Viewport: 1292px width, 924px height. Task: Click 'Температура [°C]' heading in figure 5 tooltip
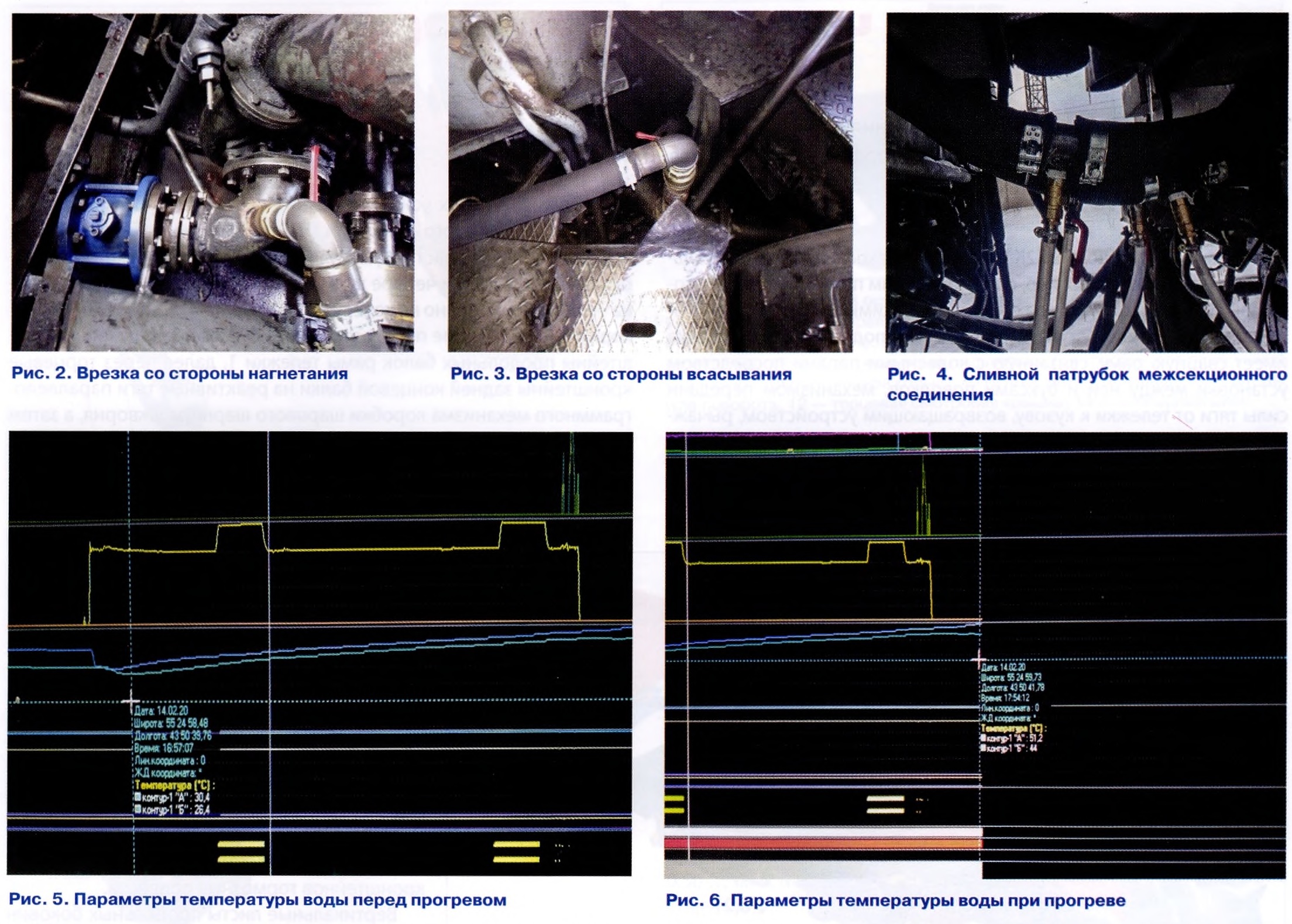(x=174, y=785)
